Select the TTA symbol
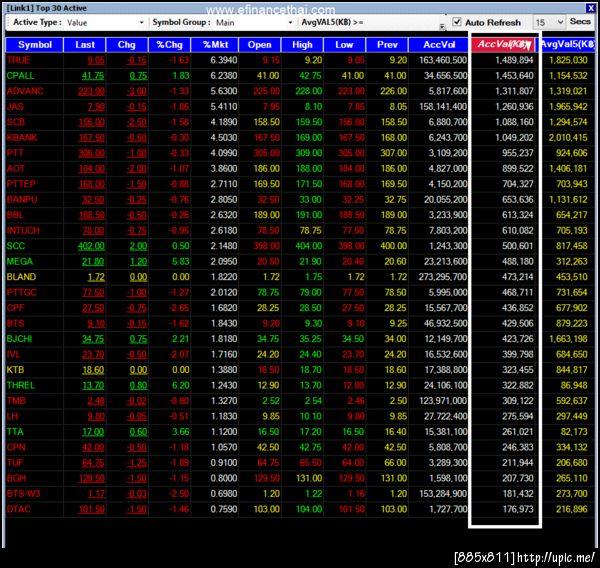Image resolution: width=600 pixels, height=568 pixels. click(x=15, y=432)
